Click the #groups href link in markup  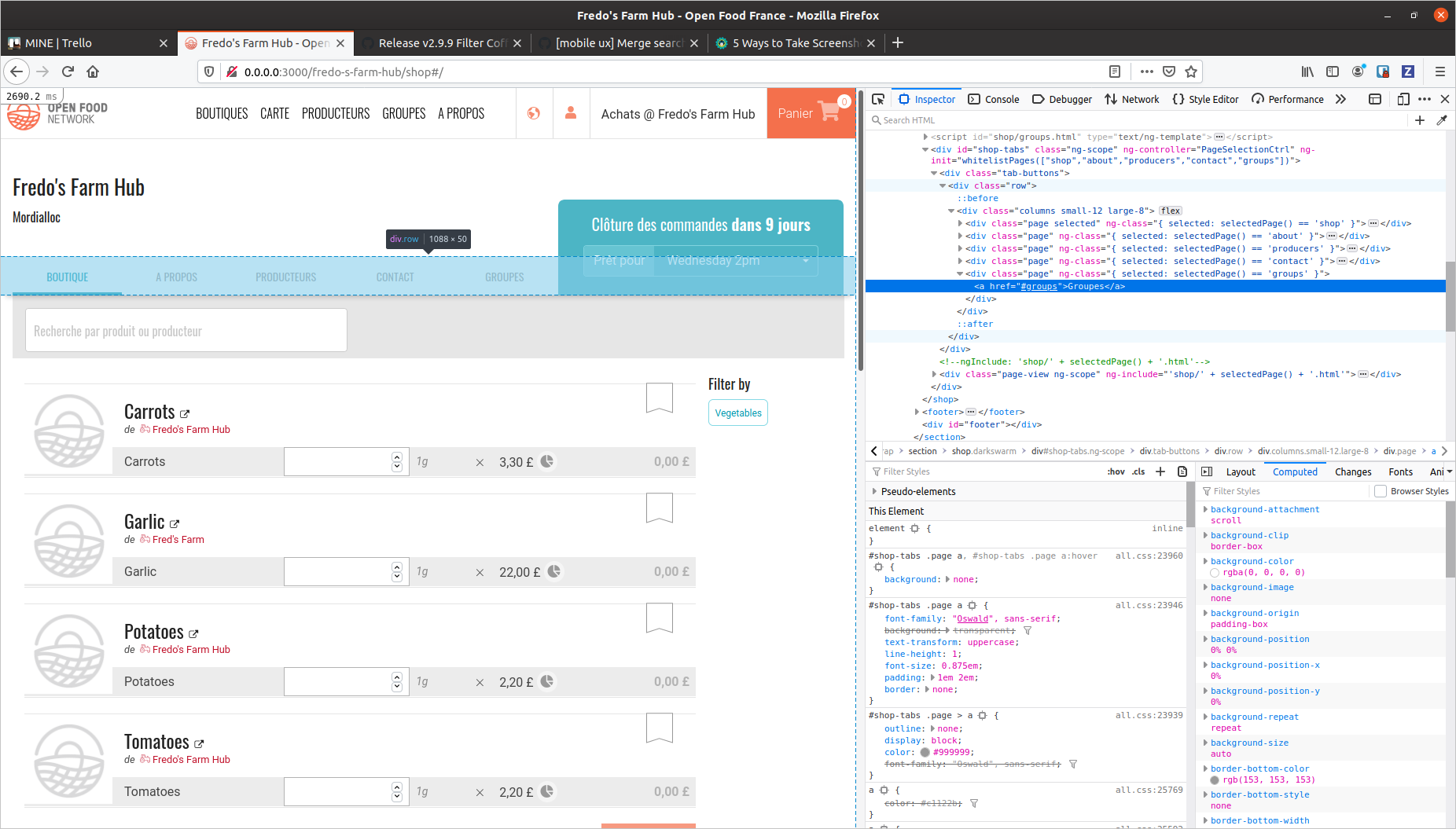(x=1039, y=286)
